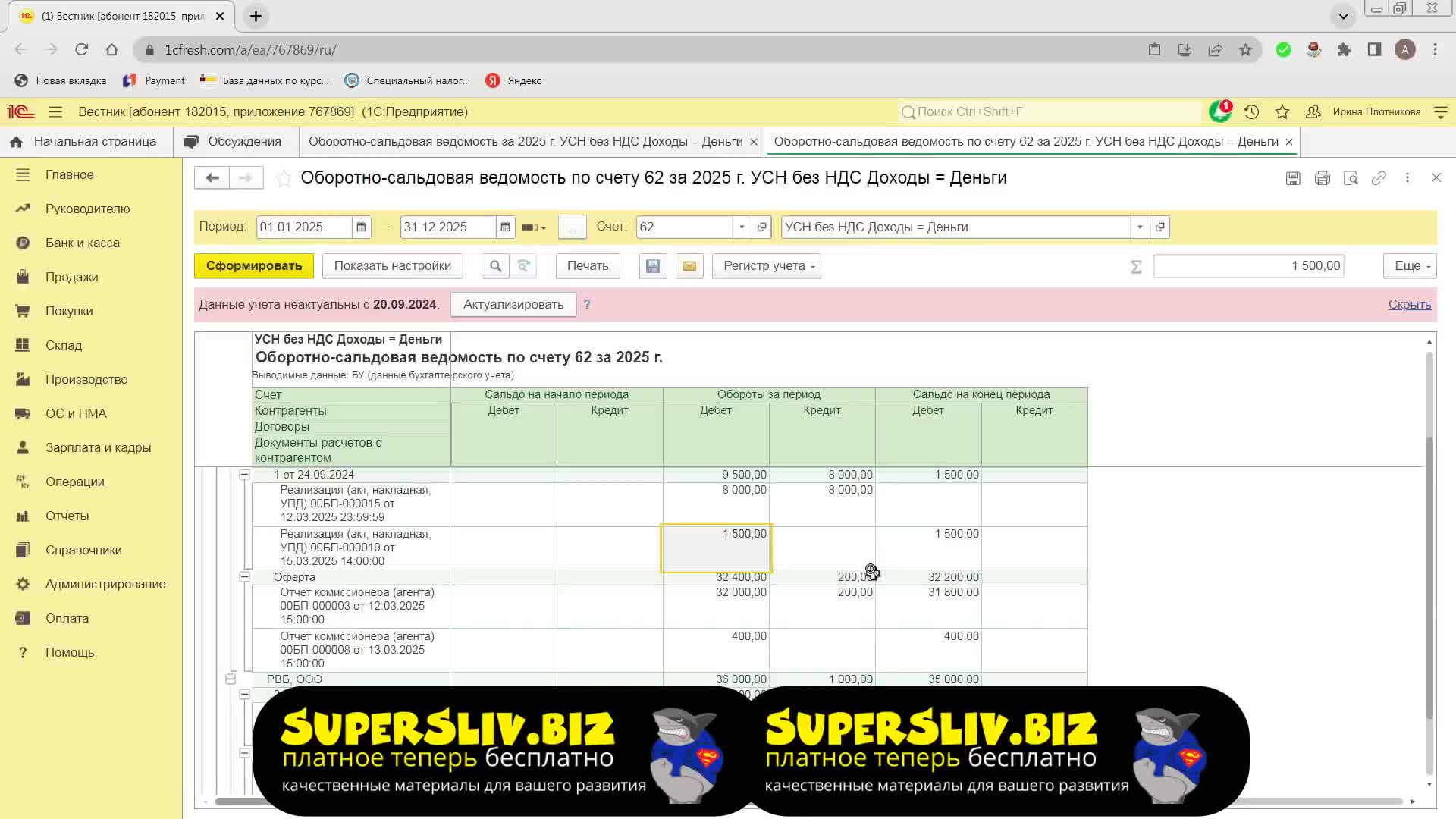Click the sum value field showing 1 500,00
Viewport: 1456px width, 819px height.
1248,266
